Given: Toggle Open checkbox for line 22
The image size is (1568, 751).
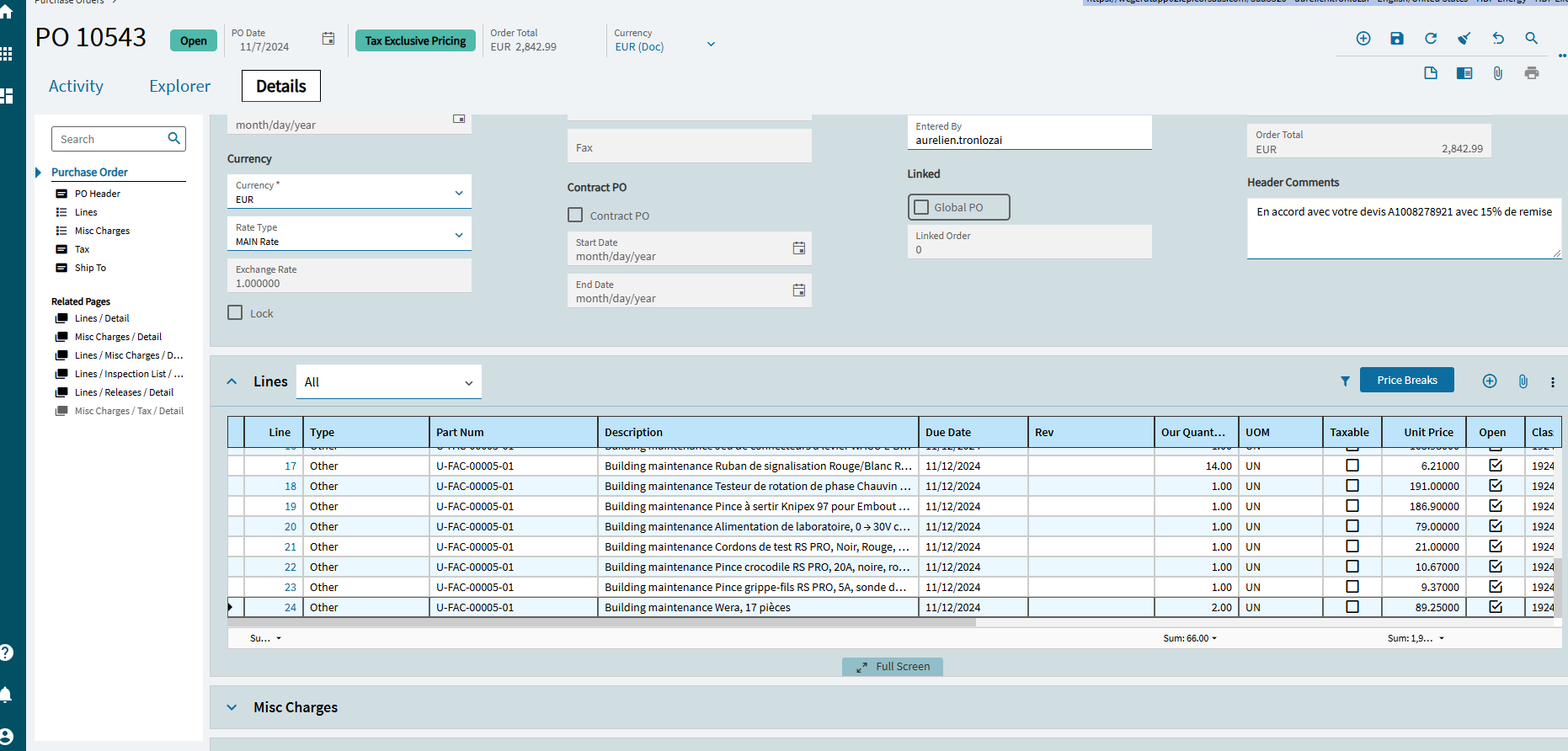Looking at the screenshot, I should click(x=1496, y=566).
